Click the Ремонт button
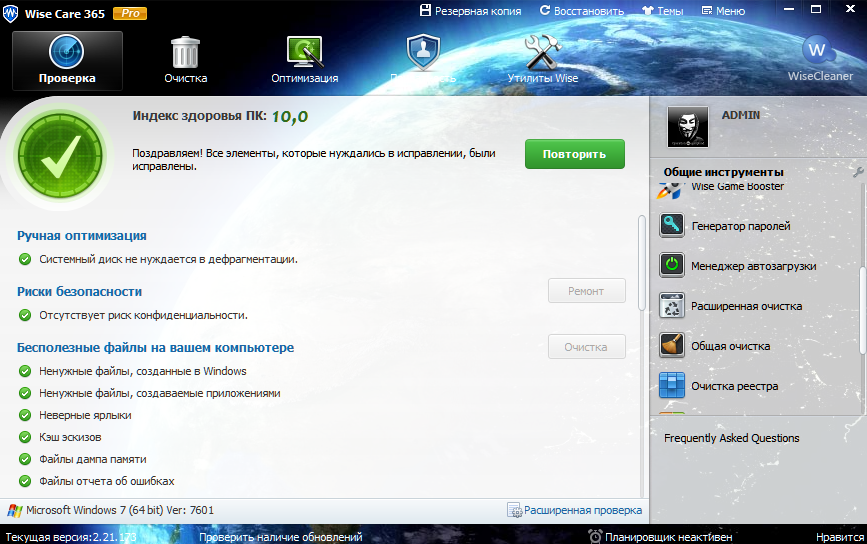The image size is (867, 544). click(x=587, y=291)
